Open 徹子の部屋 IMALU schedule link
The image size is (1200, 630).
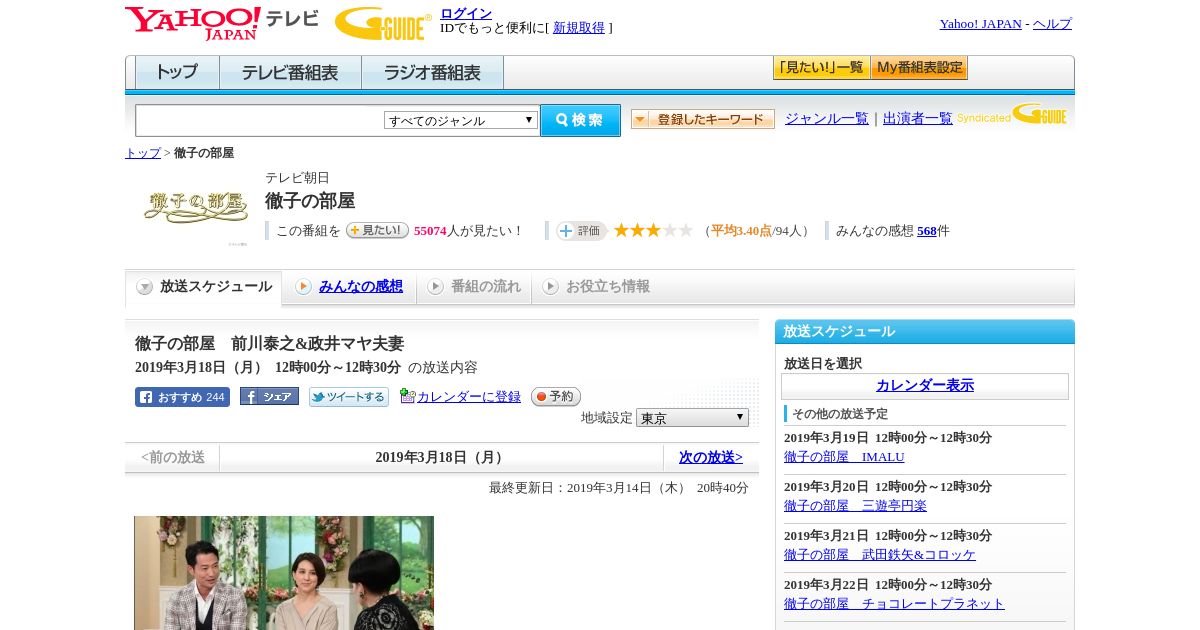844,457
